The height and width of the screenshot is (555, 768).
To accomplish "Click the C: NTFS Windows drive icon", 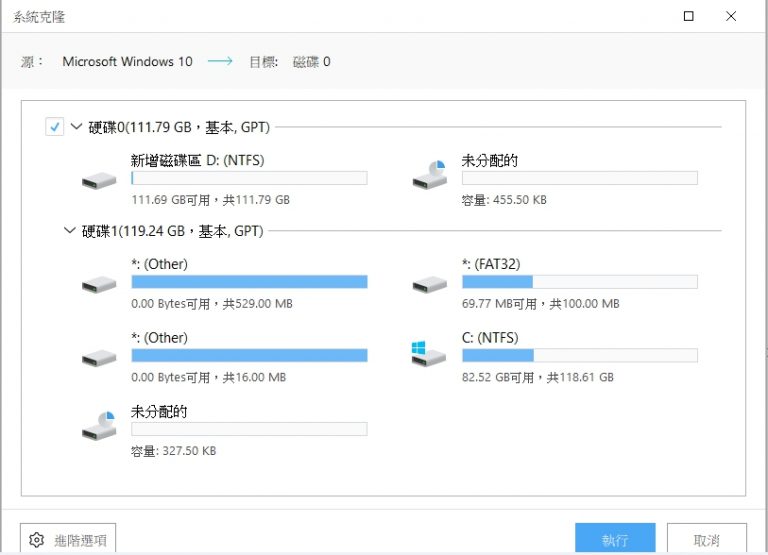I will [429, 353].
